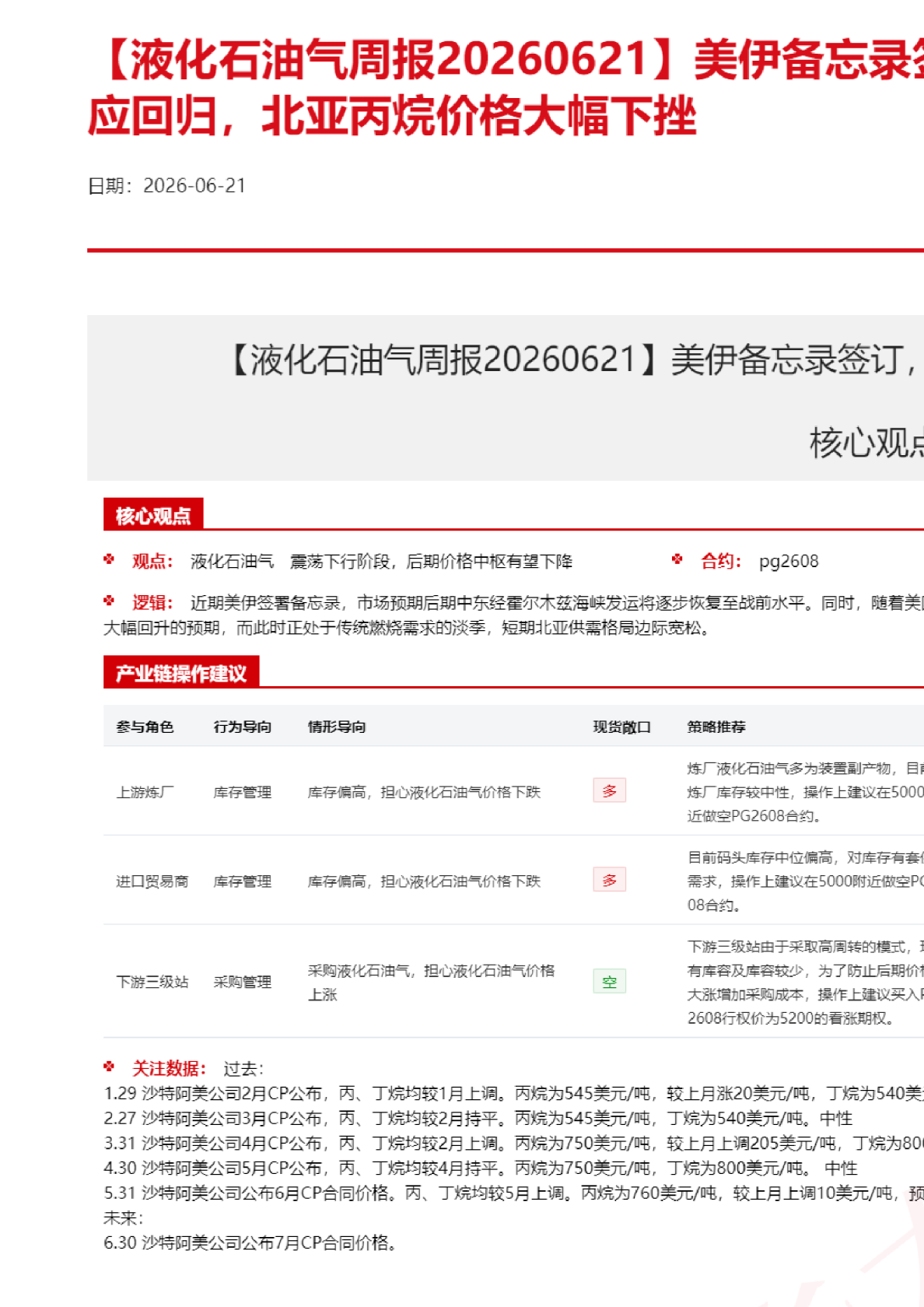Click 采购管理 cell in 下游三级站 row
Image resolution: width=924 pixels, height=1307 pixels.
point(243,982)
